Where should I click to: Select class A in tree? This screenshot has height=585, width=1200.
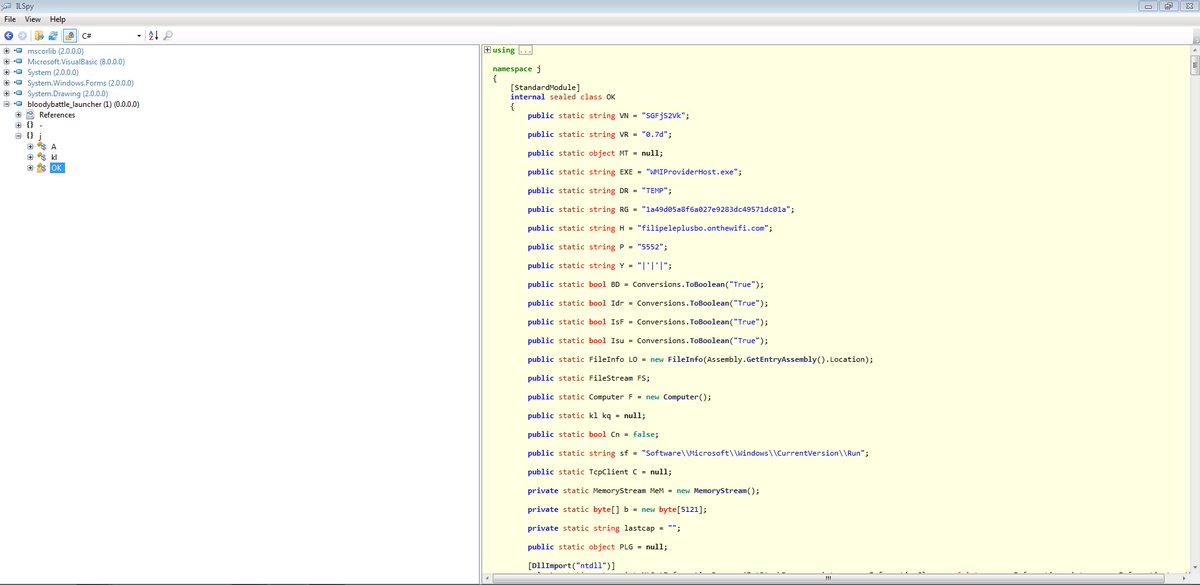click(x=54, y=147)
